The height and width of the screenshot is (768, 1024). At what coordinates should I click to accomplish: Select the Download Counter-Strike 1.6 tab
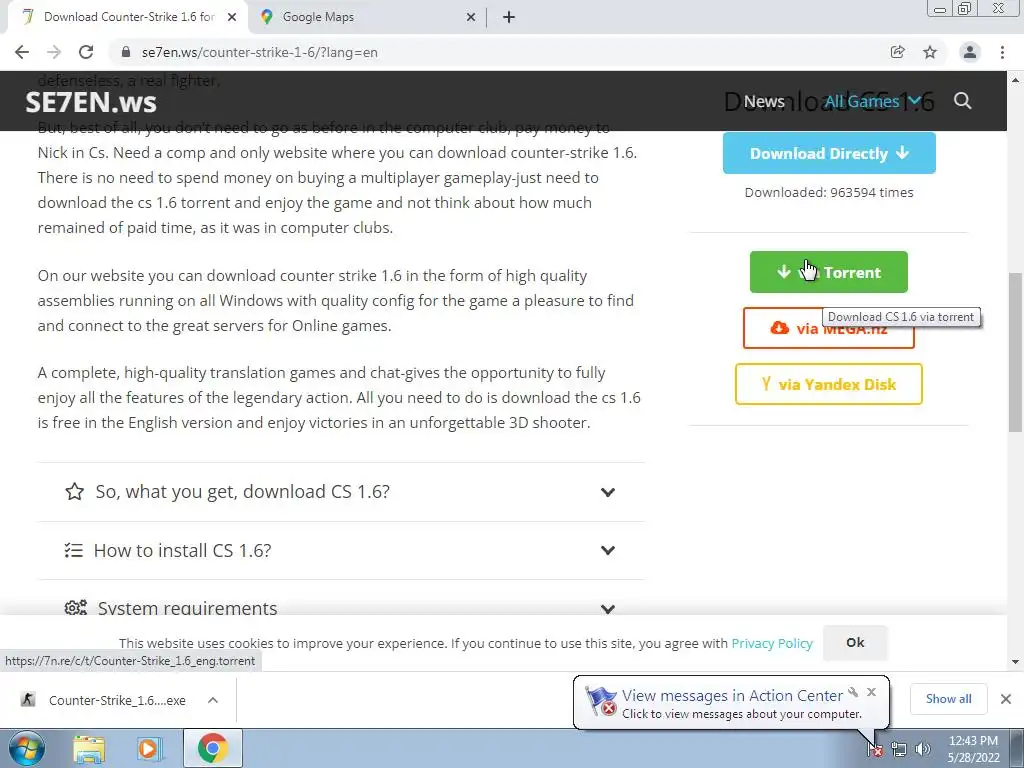coord(127,17)
